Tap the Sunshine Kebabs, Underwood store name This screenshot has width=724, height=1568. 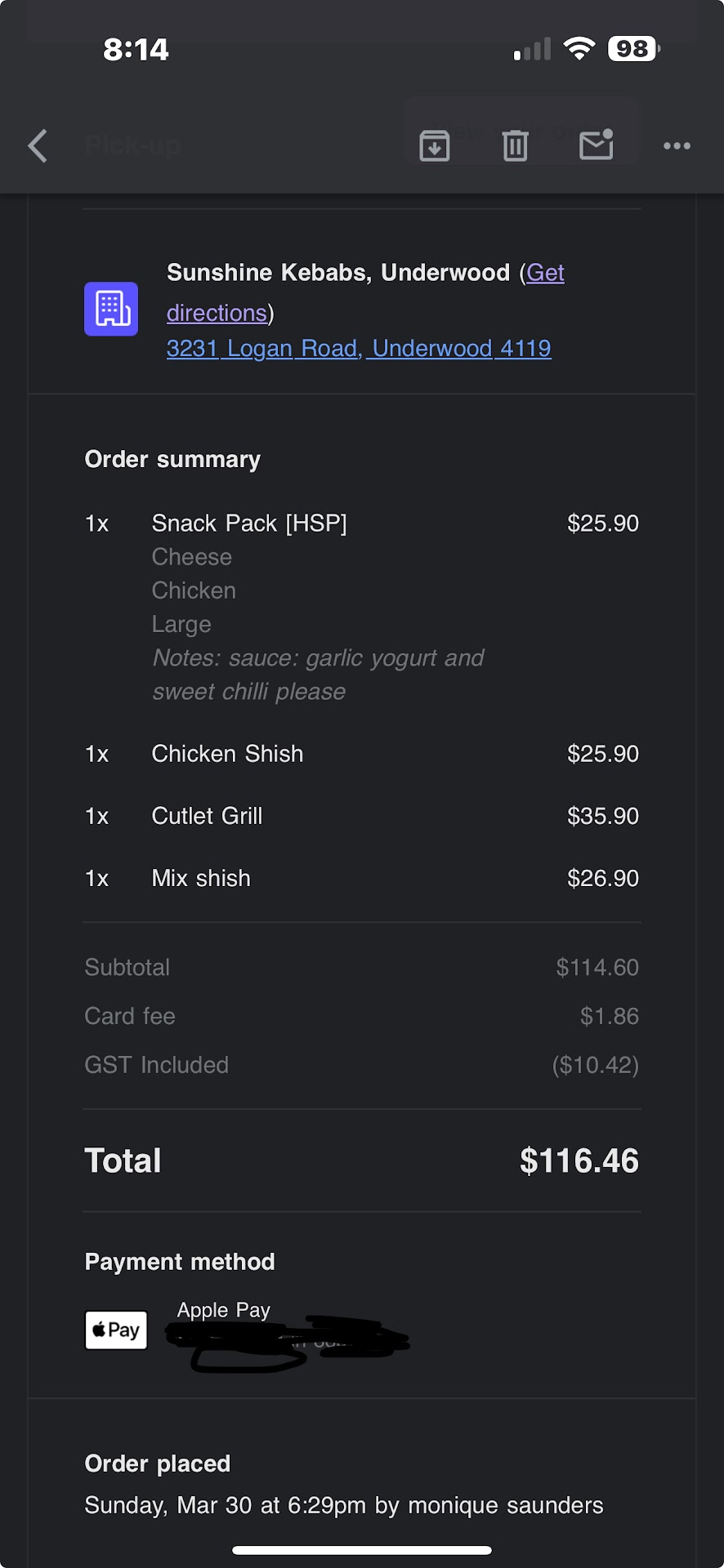click(337, 273)
